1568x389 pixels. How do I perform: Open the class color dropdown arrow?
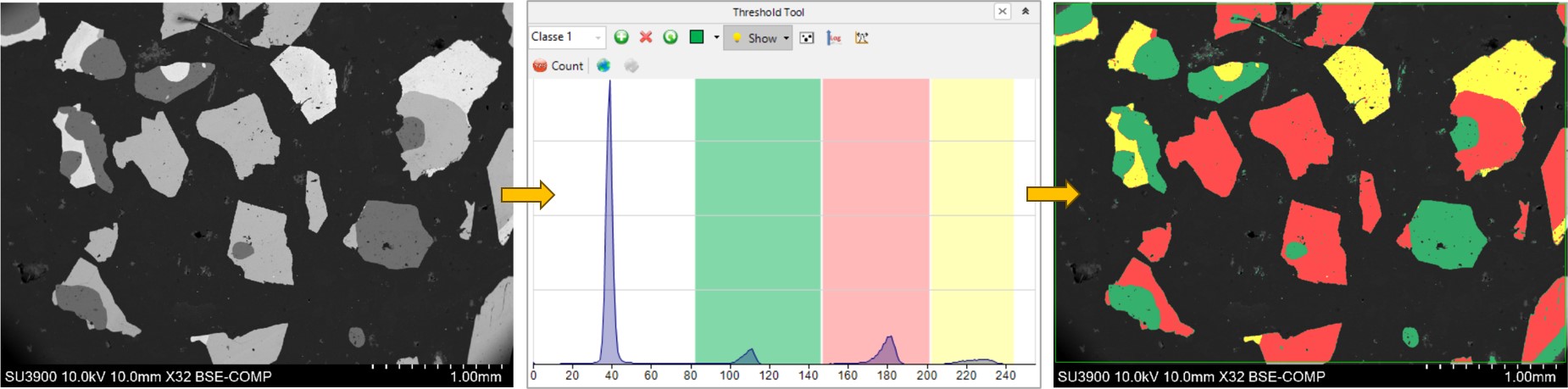716,37
